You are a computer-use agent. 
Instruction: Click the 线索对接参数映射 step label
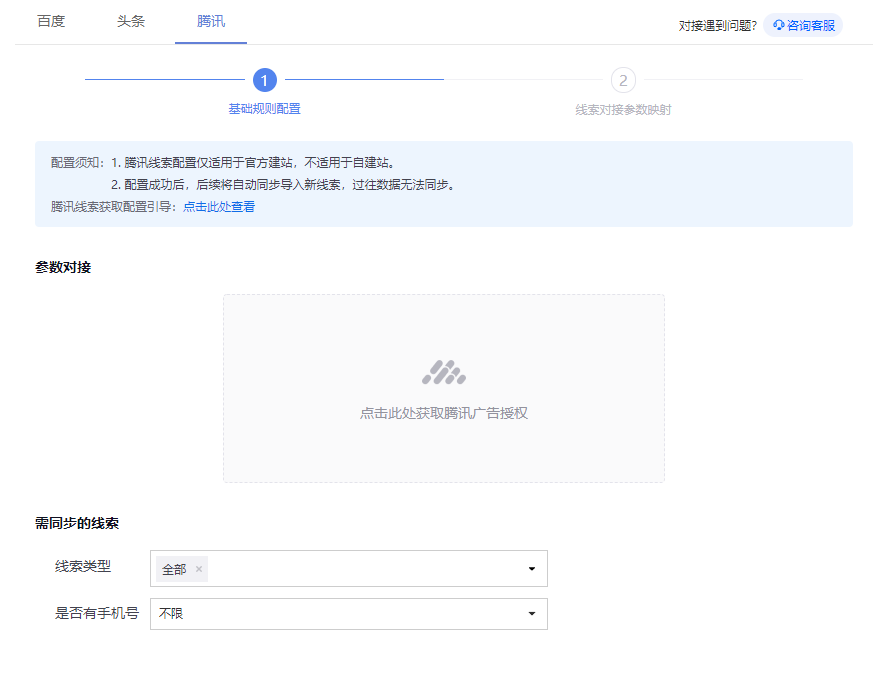click(623, 109)
